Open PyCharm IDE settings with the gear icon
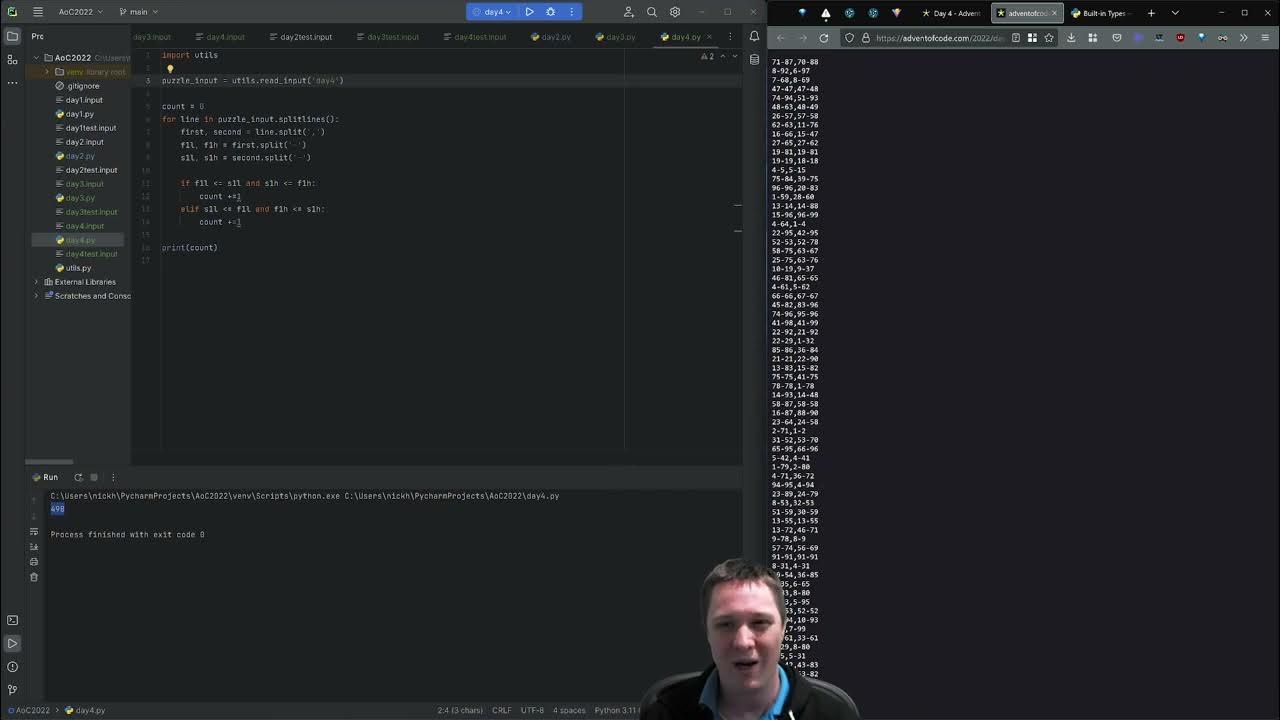 click(x=675, y=12)
